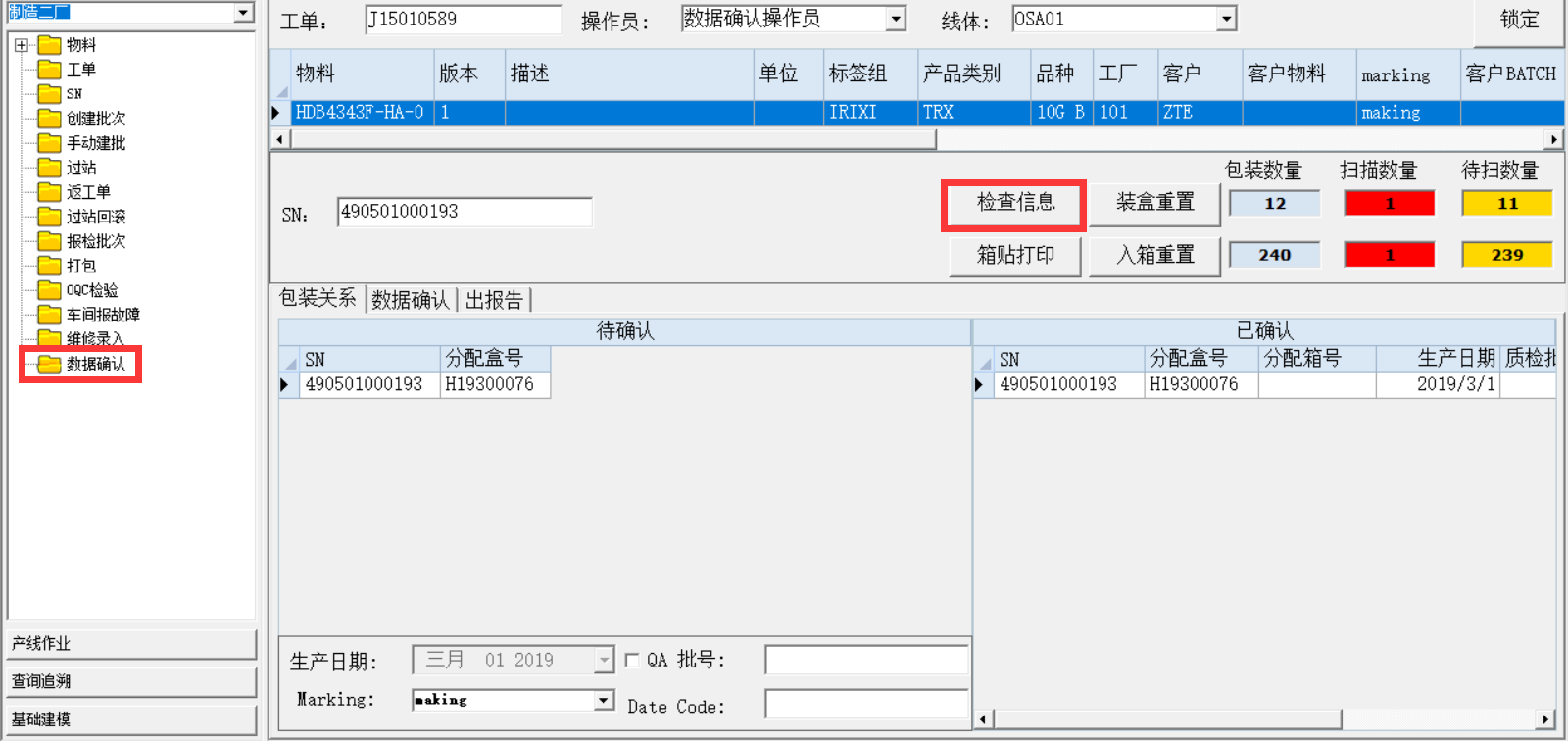Viewport: 1568px width, 741px height.
Task: Open the 线体 OSA01 dropdown
Action: [x=1226, y=19]
